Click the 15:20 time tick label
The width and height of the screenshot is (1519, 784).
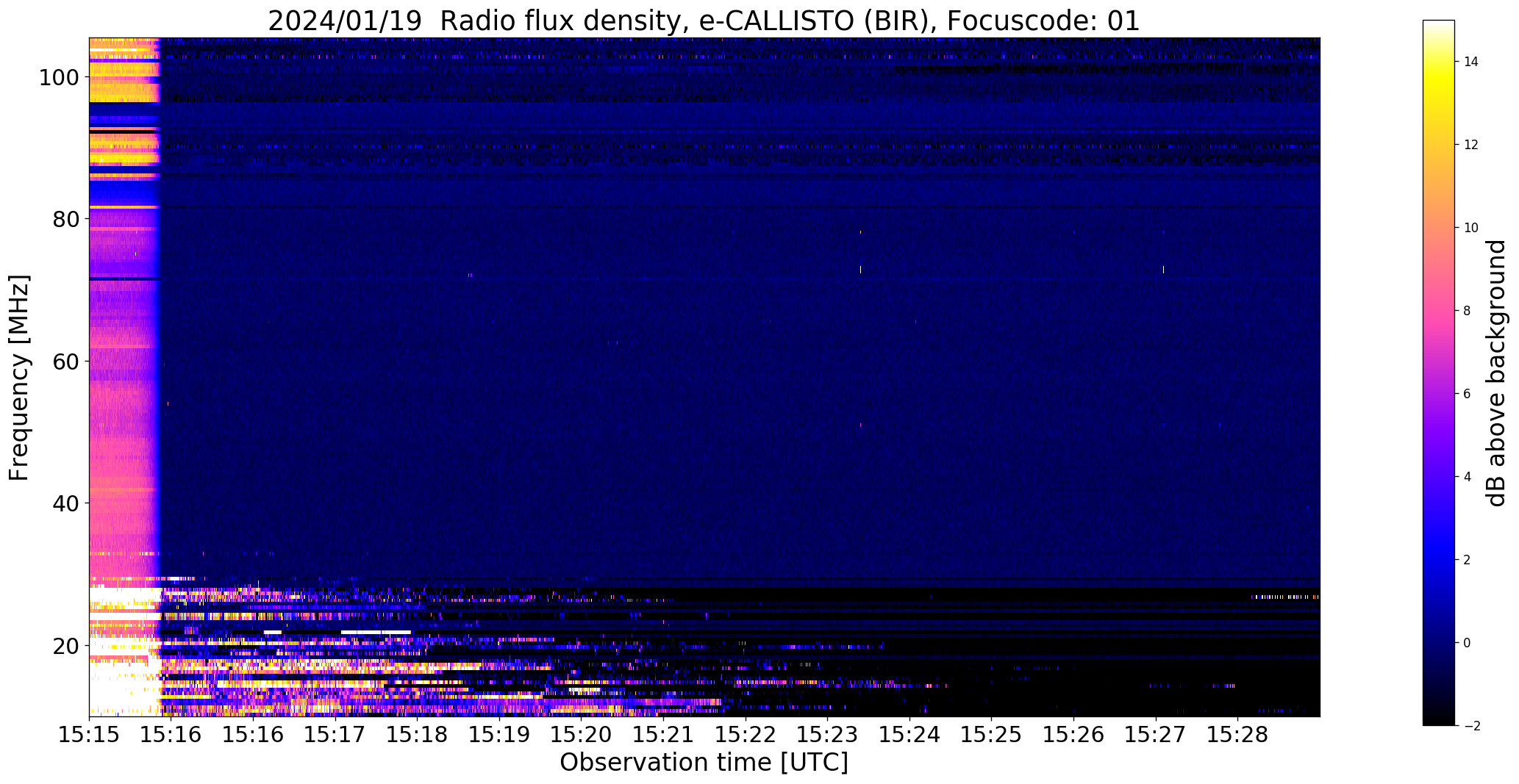coord(581,735)
